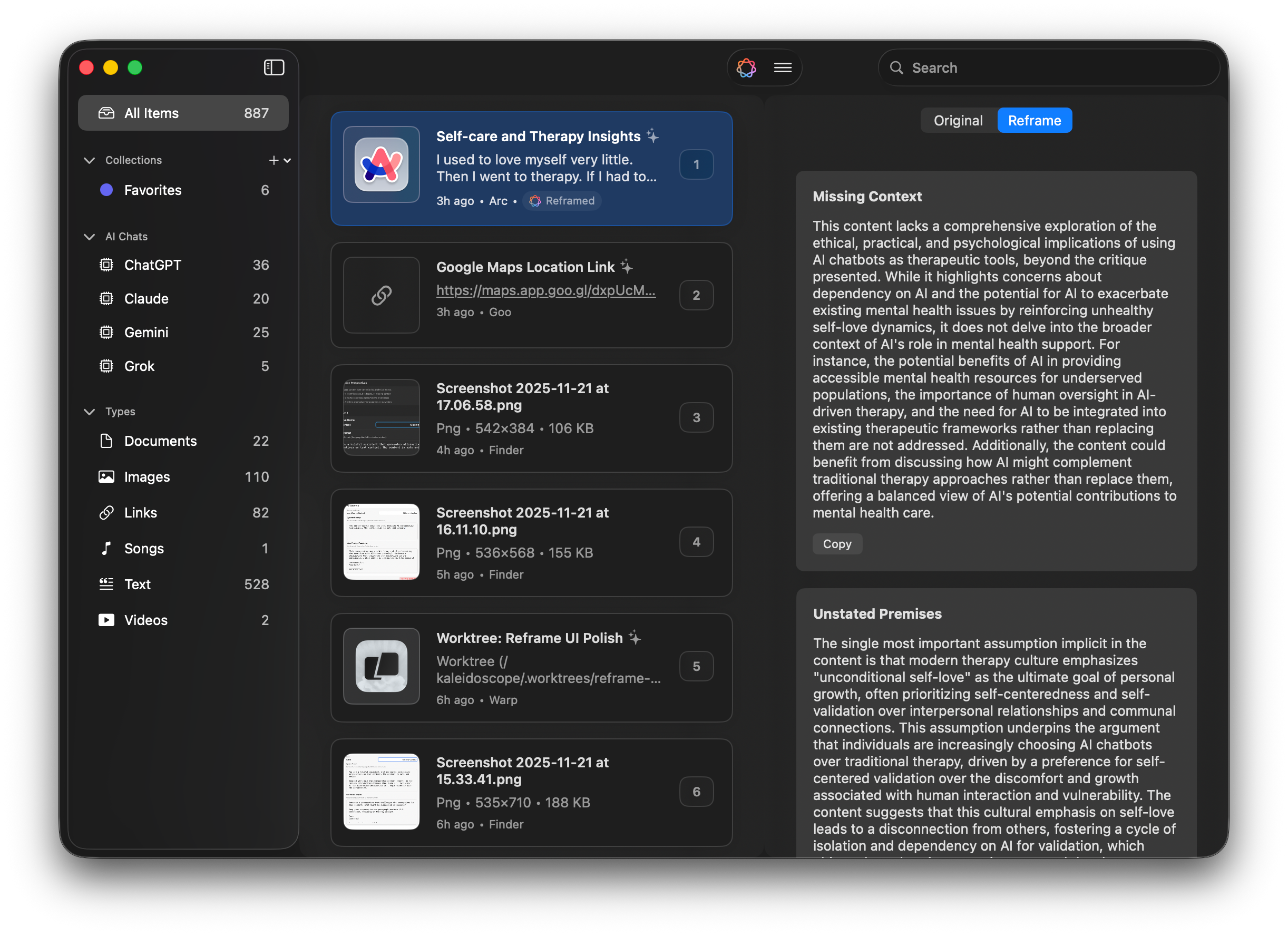The height and width of the screenshot is (936, 1288).
Task: Click the colorful Reframe AI icon in toolbar
Action: 746,67
